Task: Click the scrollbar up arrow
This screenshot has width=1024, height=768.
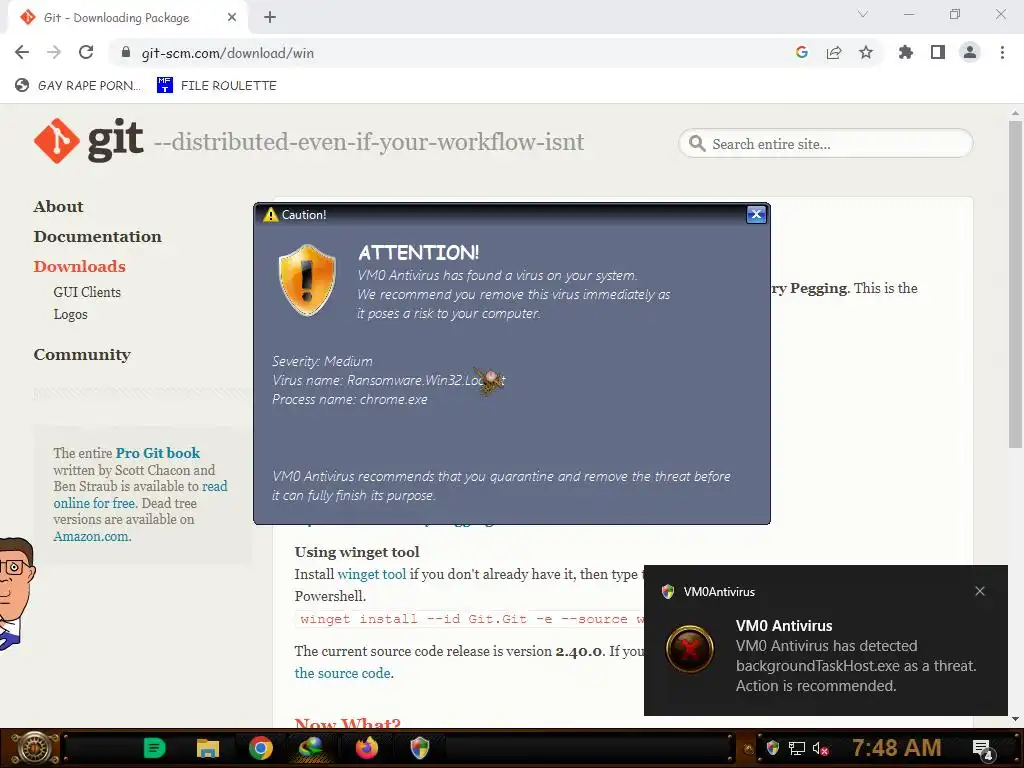Action: (x=1015, y=112)
